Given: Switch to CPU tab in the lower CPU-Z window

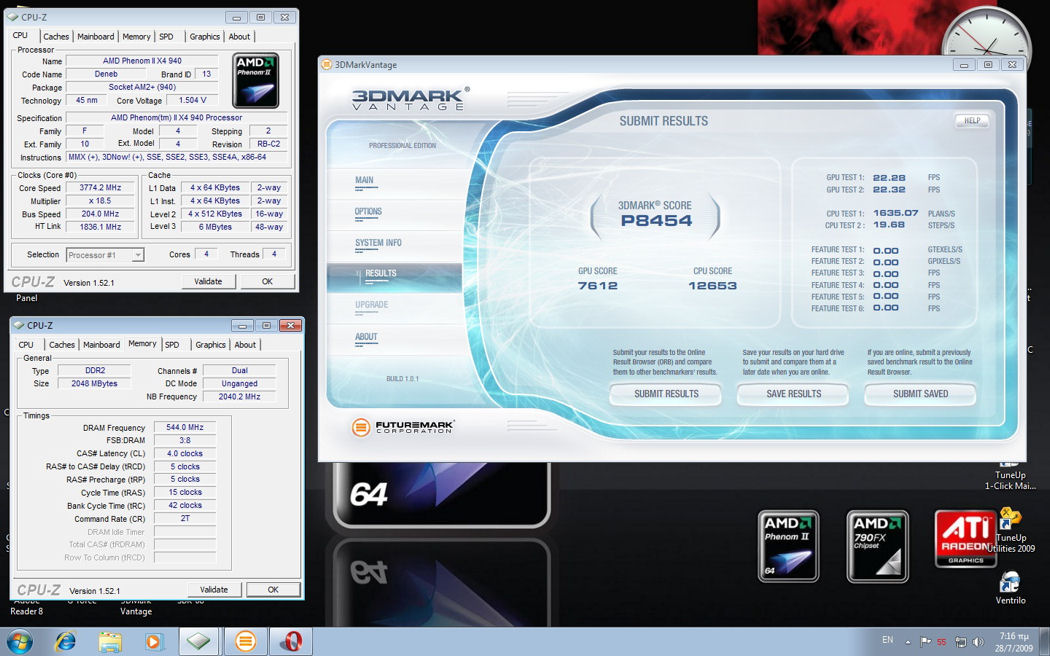Looking at the screenshot, I should point(26,345).
